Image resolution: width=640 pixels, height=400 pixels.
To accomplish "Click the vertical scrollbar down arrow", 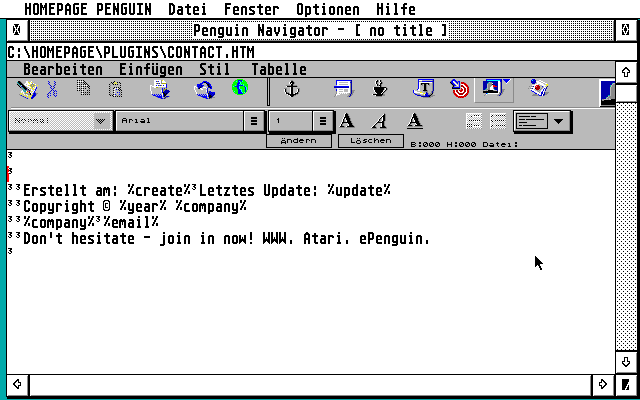I will pos(626,362).
